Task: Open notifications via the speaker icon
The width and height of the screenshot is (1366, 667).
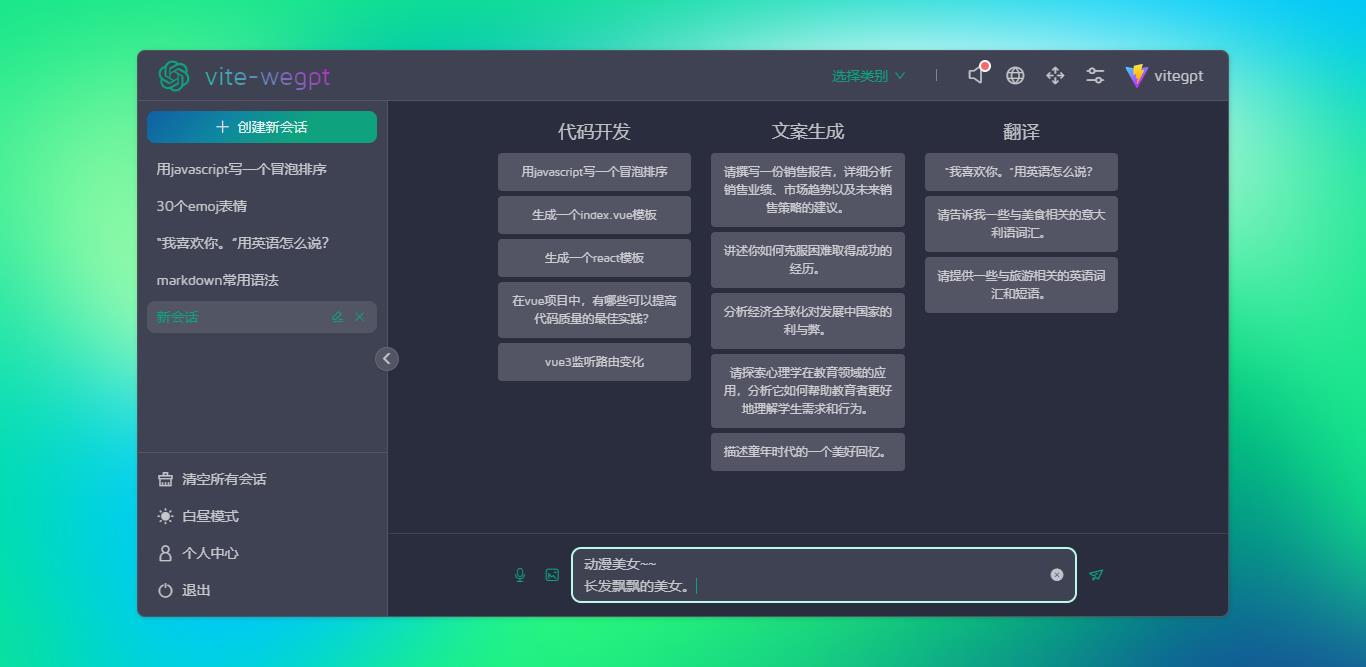Action: tap(975, 75)
